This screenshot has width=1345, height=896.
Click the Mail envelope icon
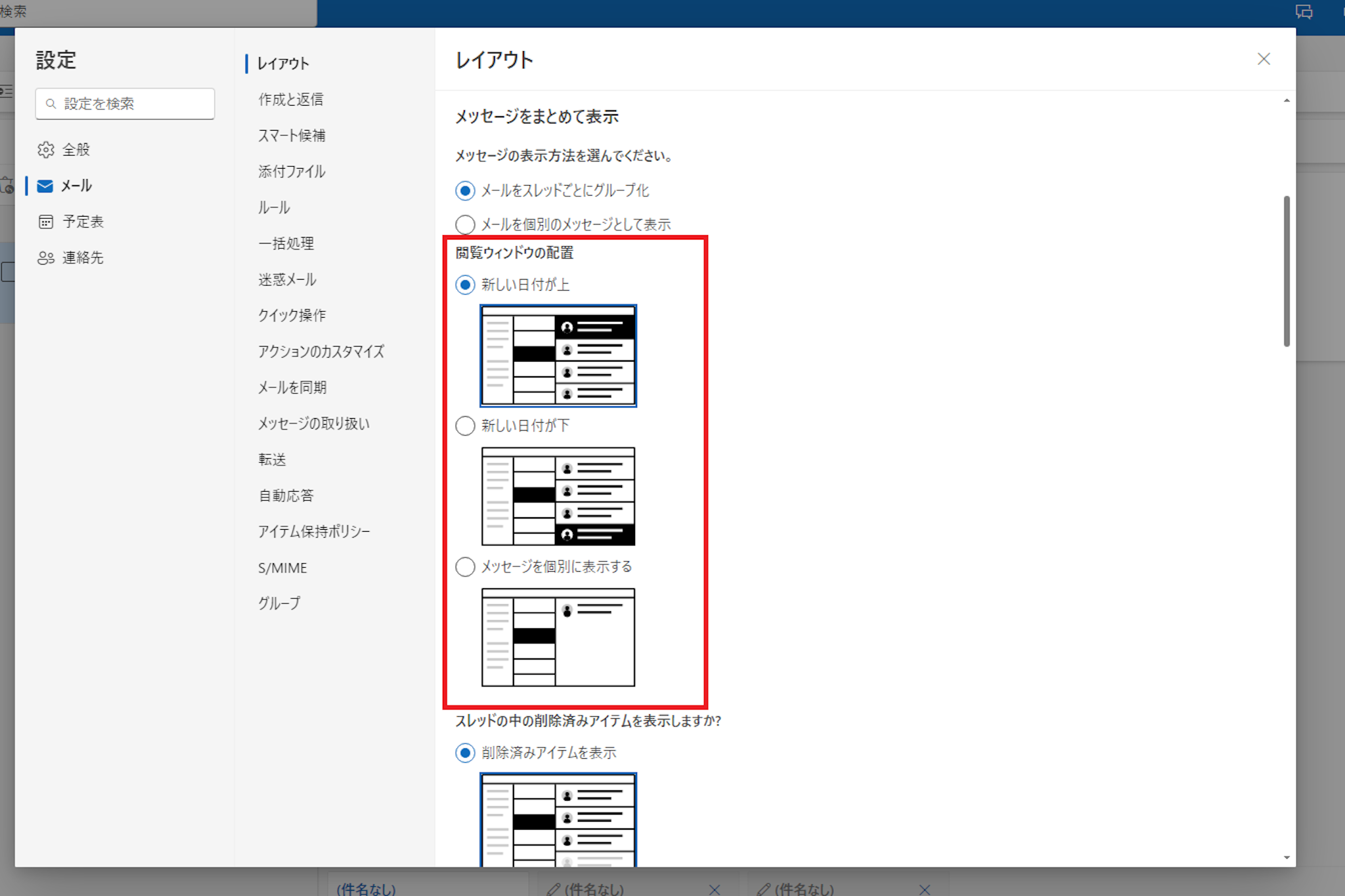pos(45,186)
